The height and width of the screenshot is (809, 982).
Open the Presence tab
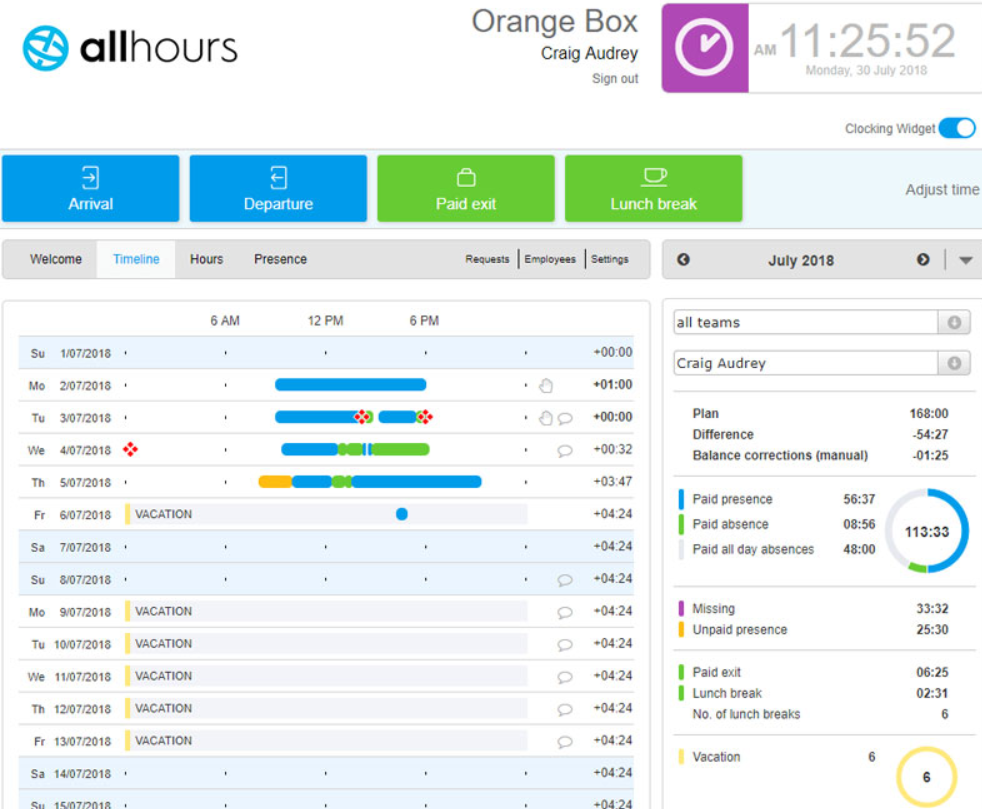click(x=281, y=259)
